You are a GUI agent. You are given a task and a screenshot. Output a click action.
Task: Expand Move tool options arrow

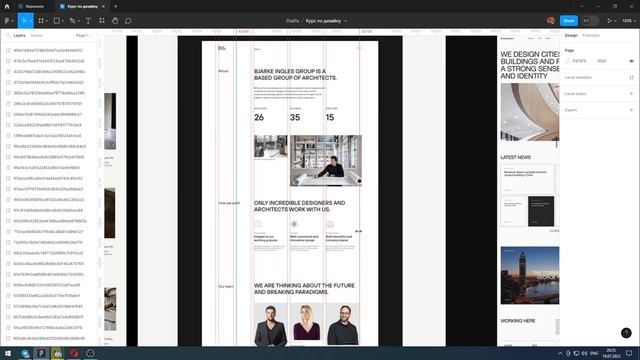coord(30,21)
